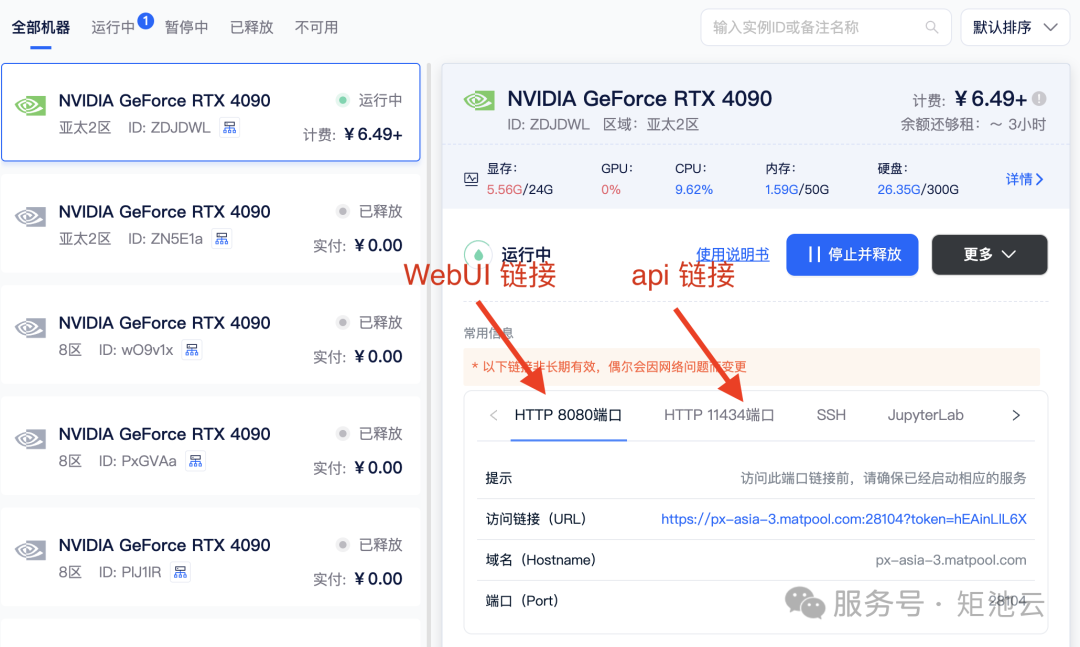
Task: Select the HTTP 11434端口 tab
Action: (x=719, y=415)
